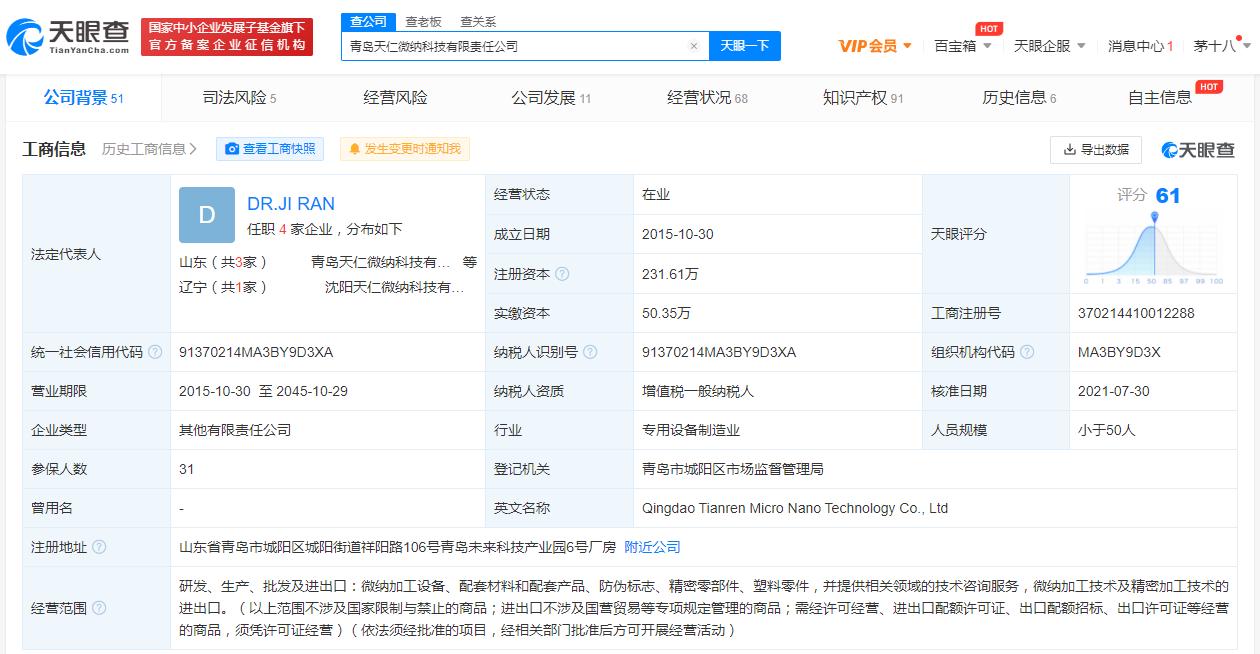The image size is (1260, 654).
Task: Click the 其他有限责任公司 enterprise type
Action: click(235, 430)
